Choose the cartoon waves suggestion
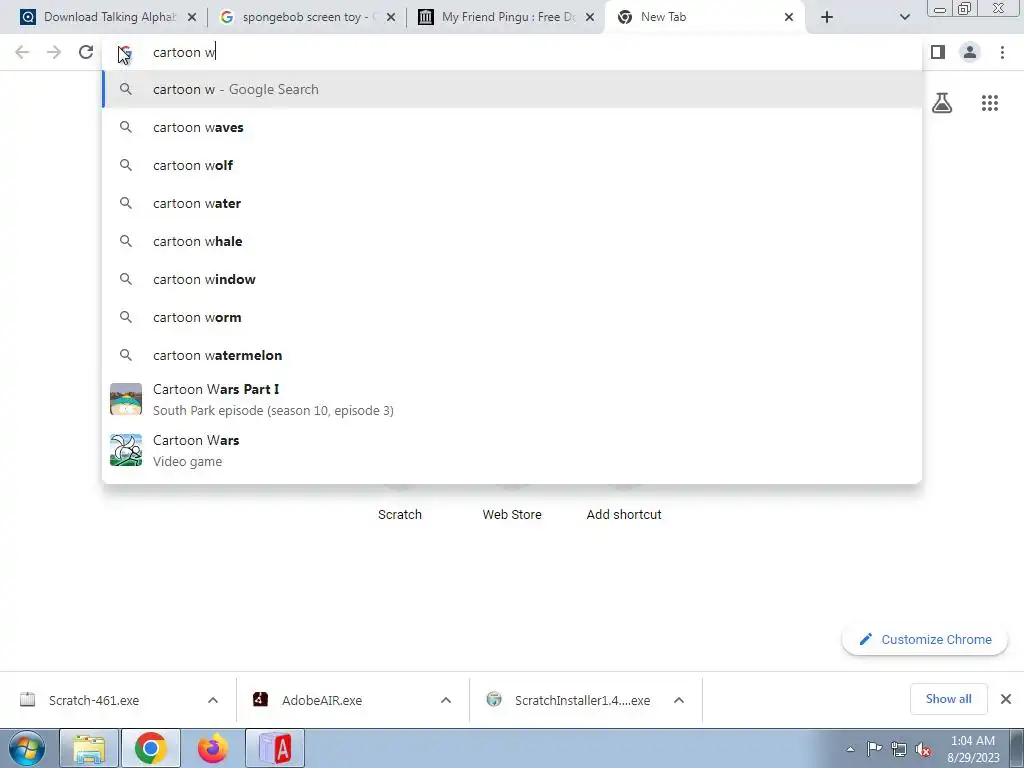This screenshot has width=1024, height=768. 512,127
